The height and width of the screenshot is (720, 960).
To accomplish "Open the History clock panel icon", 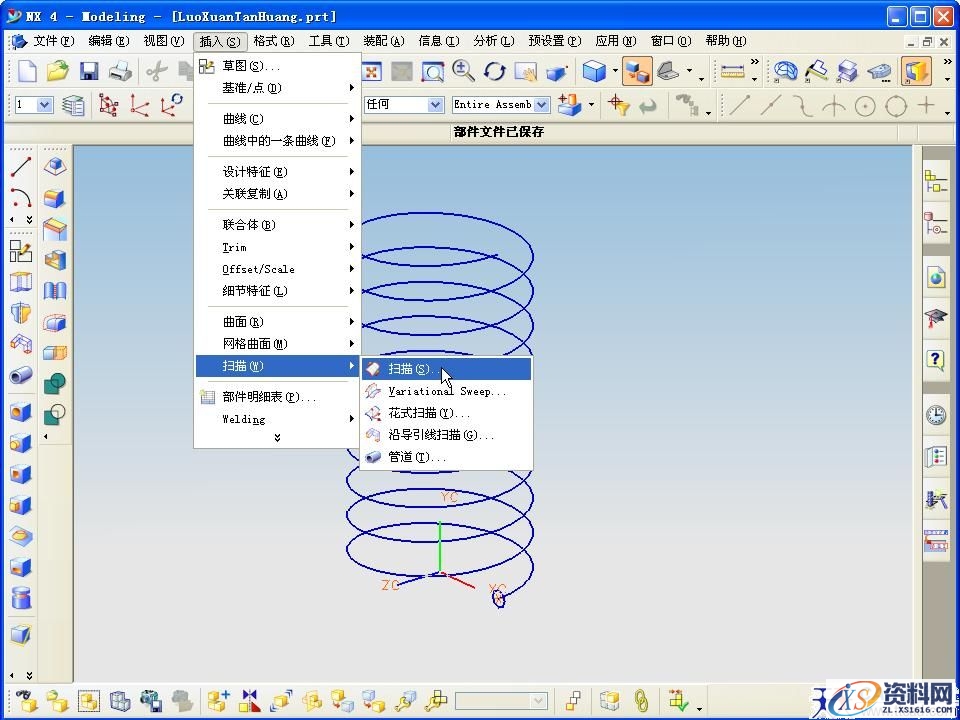I will (936, 414).
